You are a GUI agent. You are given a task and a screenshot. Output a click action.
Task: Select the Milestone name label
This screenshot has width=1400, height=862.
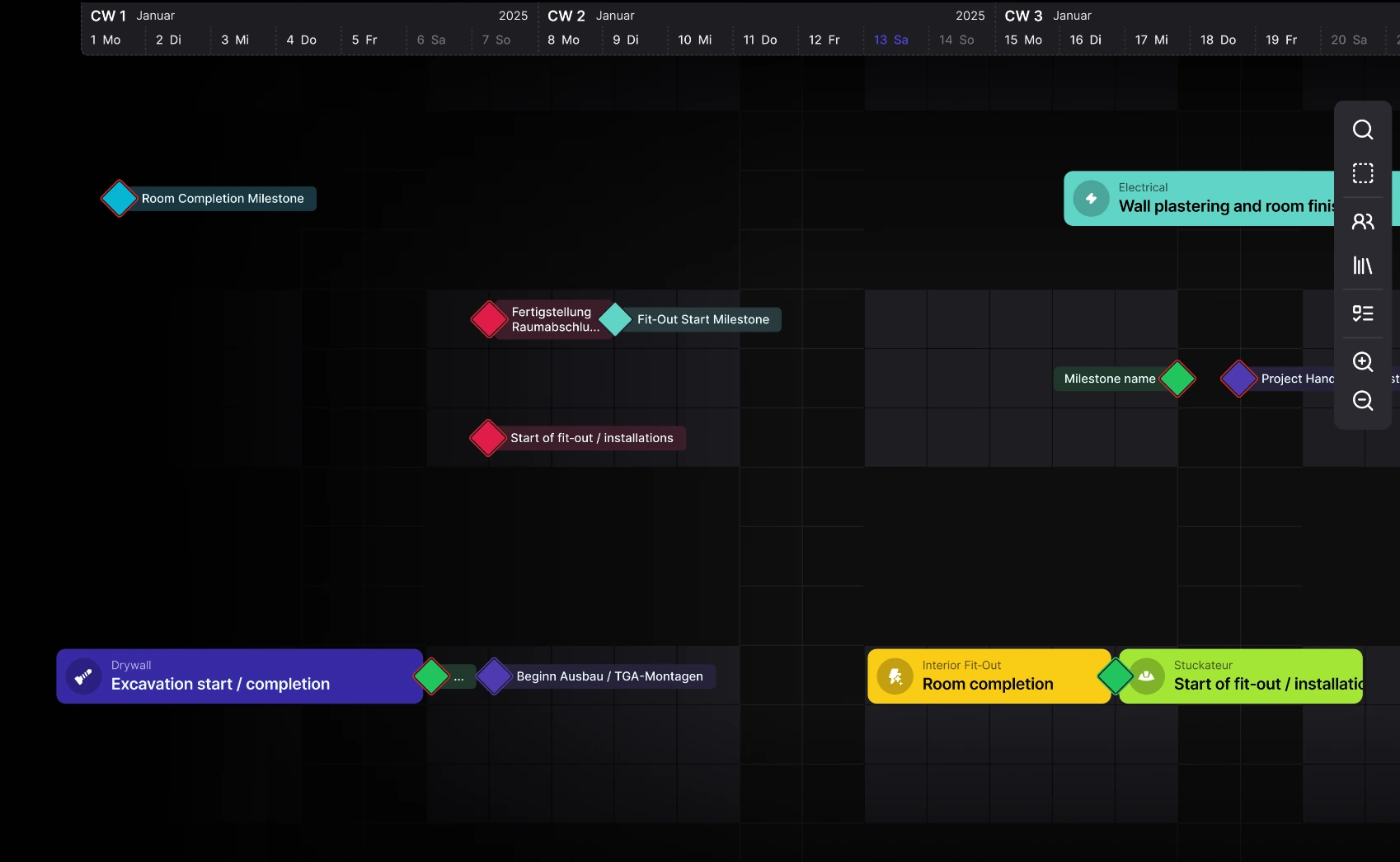[1110, 379]
